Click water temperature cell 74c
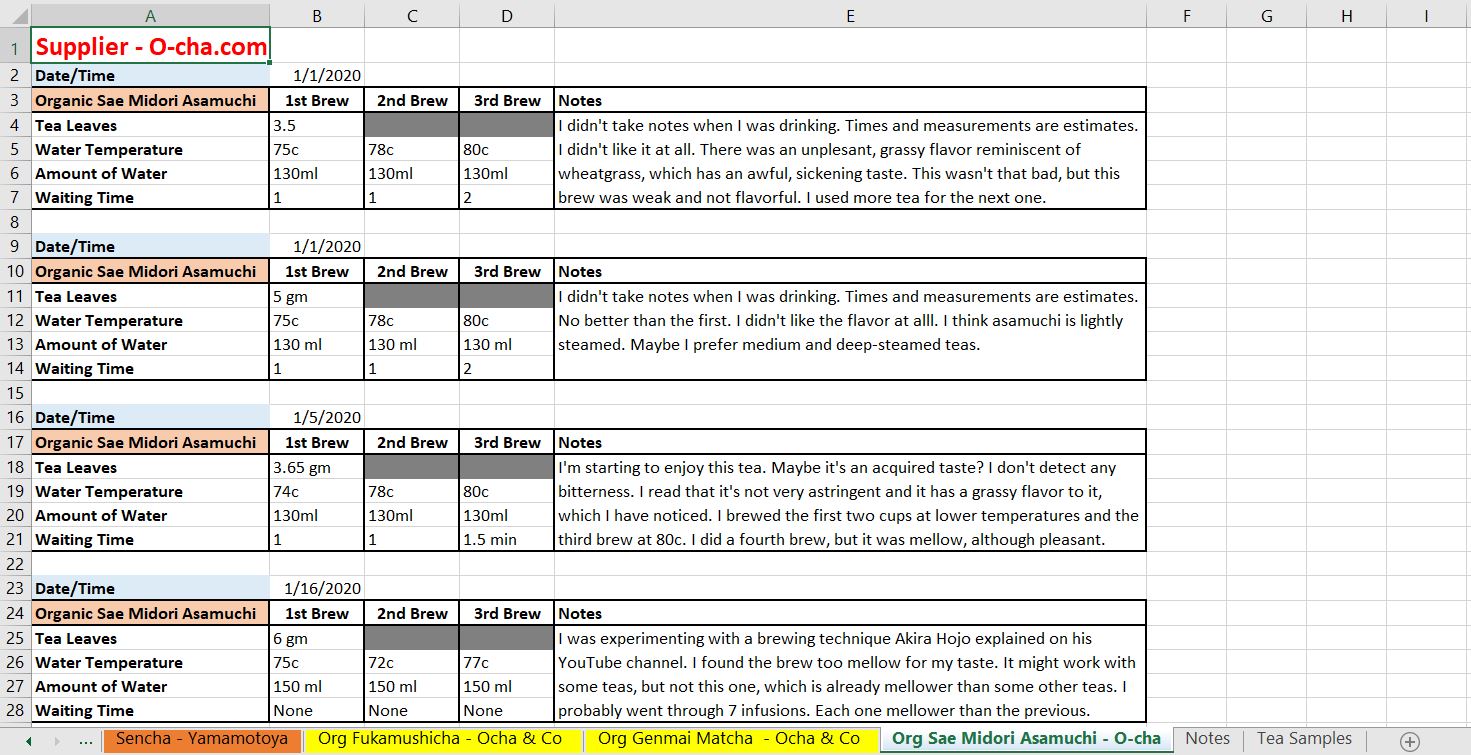 coord(317,491)
